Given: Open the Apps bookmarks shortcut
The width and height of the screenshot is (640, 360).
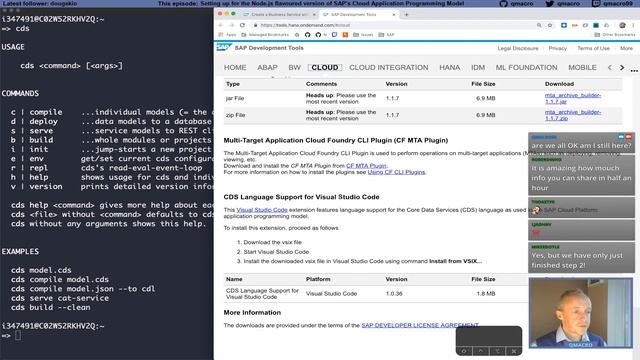Looking at the screenshot, I should (x=227, y=35).
